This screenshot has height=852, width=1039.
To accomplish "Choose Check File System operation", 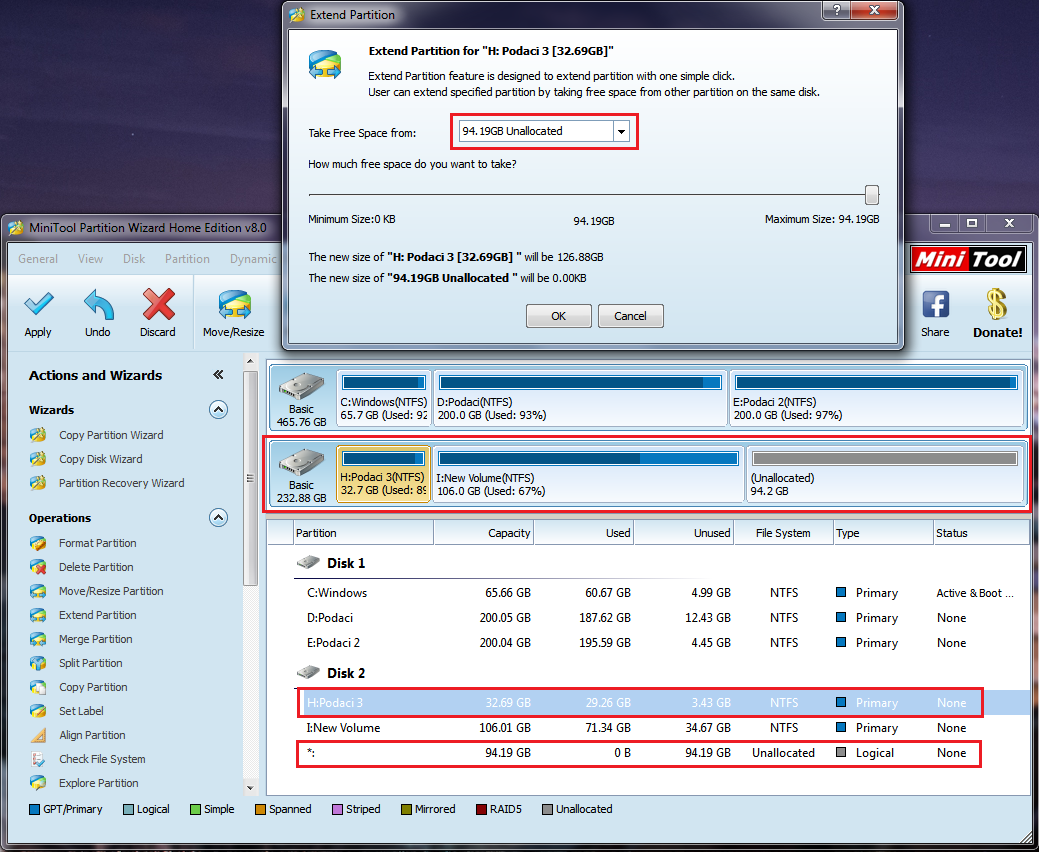I will point(102,759).
